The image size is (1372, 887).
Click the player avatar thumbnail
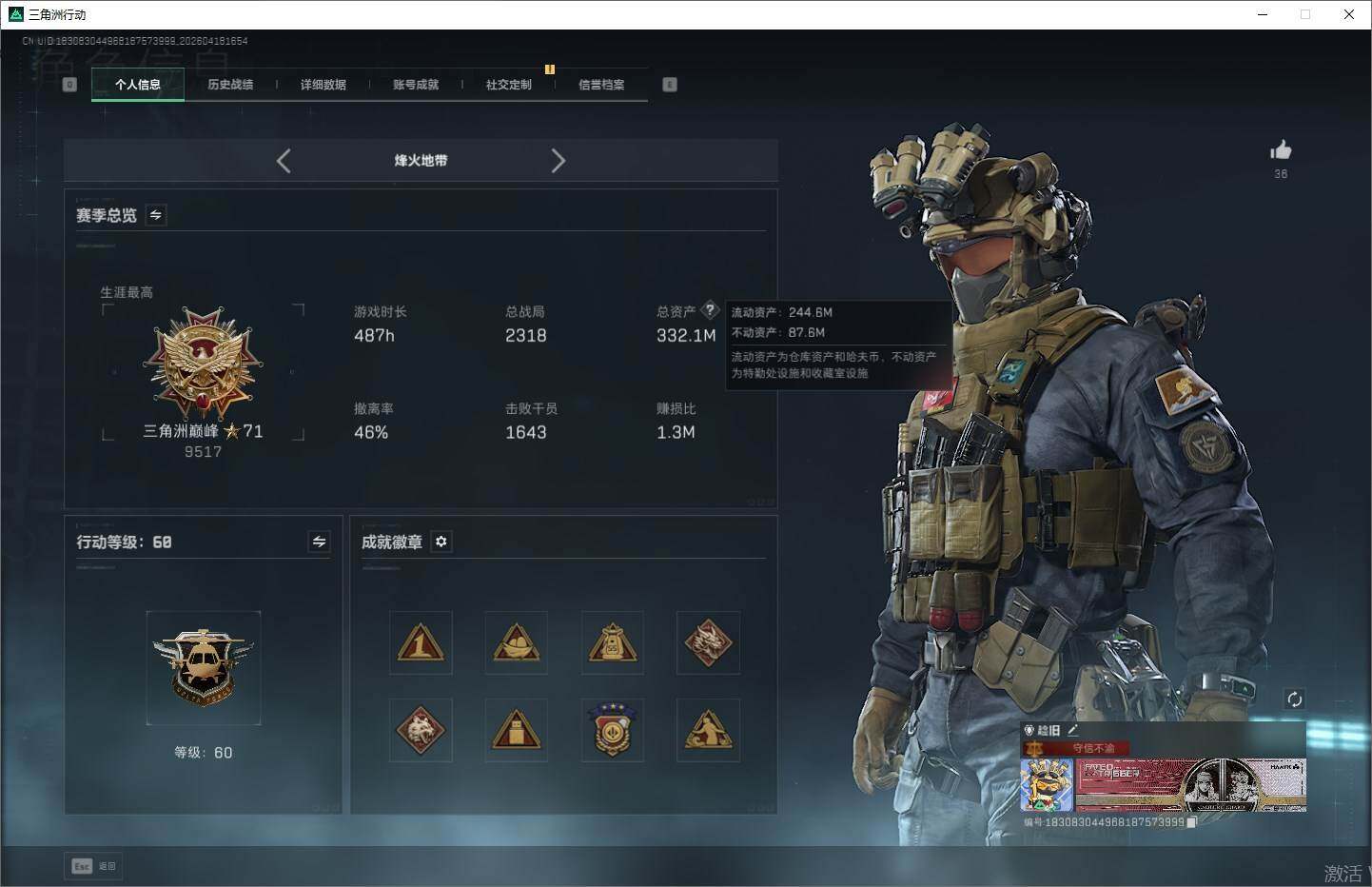1047,785
